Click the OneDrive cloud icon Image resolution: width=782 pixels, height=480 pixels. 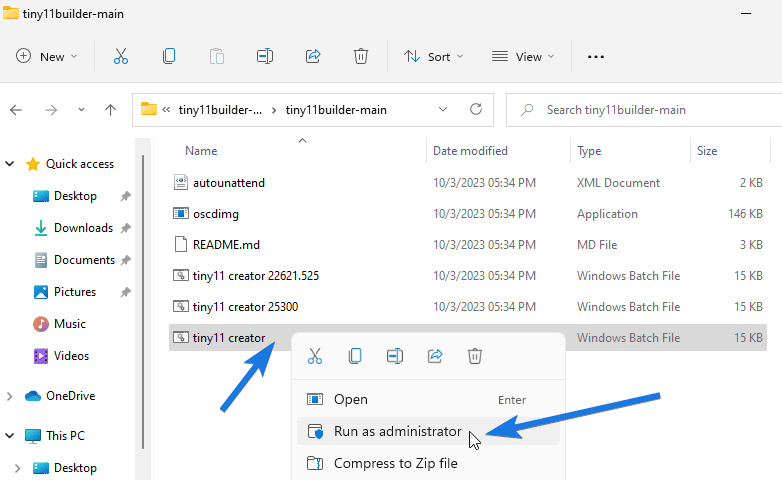tap(32, 396)
